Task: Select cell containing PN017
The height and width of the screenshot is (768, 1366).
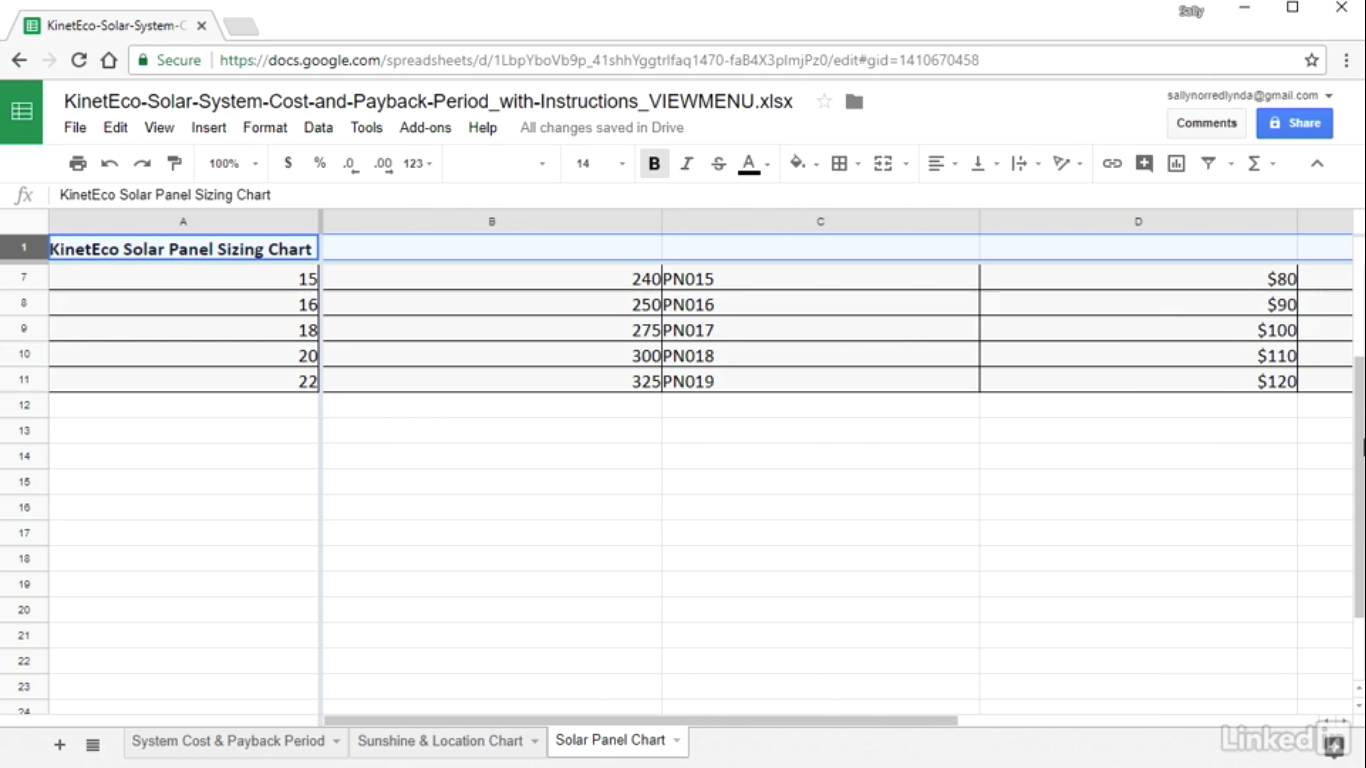Action: tap(820, 330)
